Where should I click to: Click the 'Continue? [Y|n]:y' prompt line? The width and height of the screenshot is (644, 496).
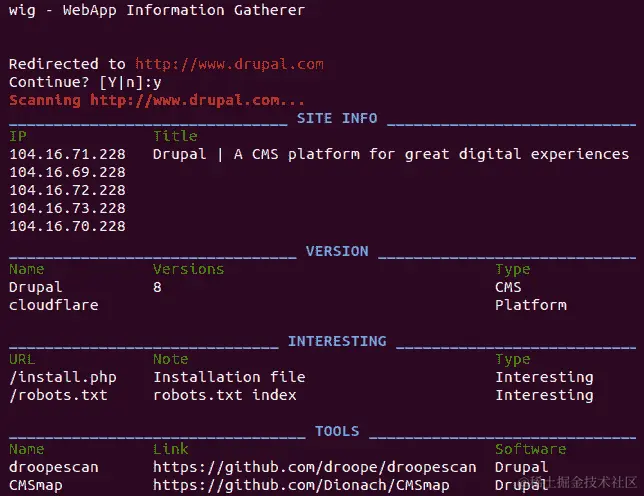pyautogui.click(x=85, y=83)
